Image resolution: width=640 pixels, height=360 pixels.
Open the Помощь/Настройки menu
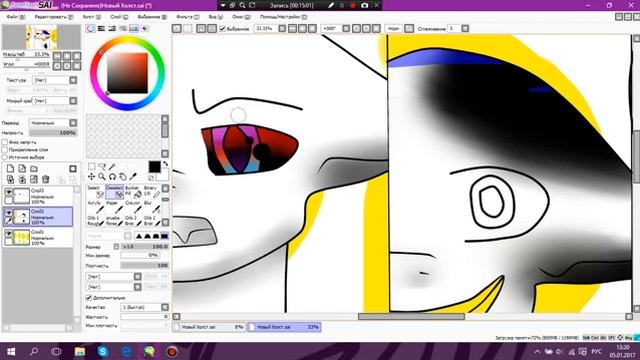284,17
